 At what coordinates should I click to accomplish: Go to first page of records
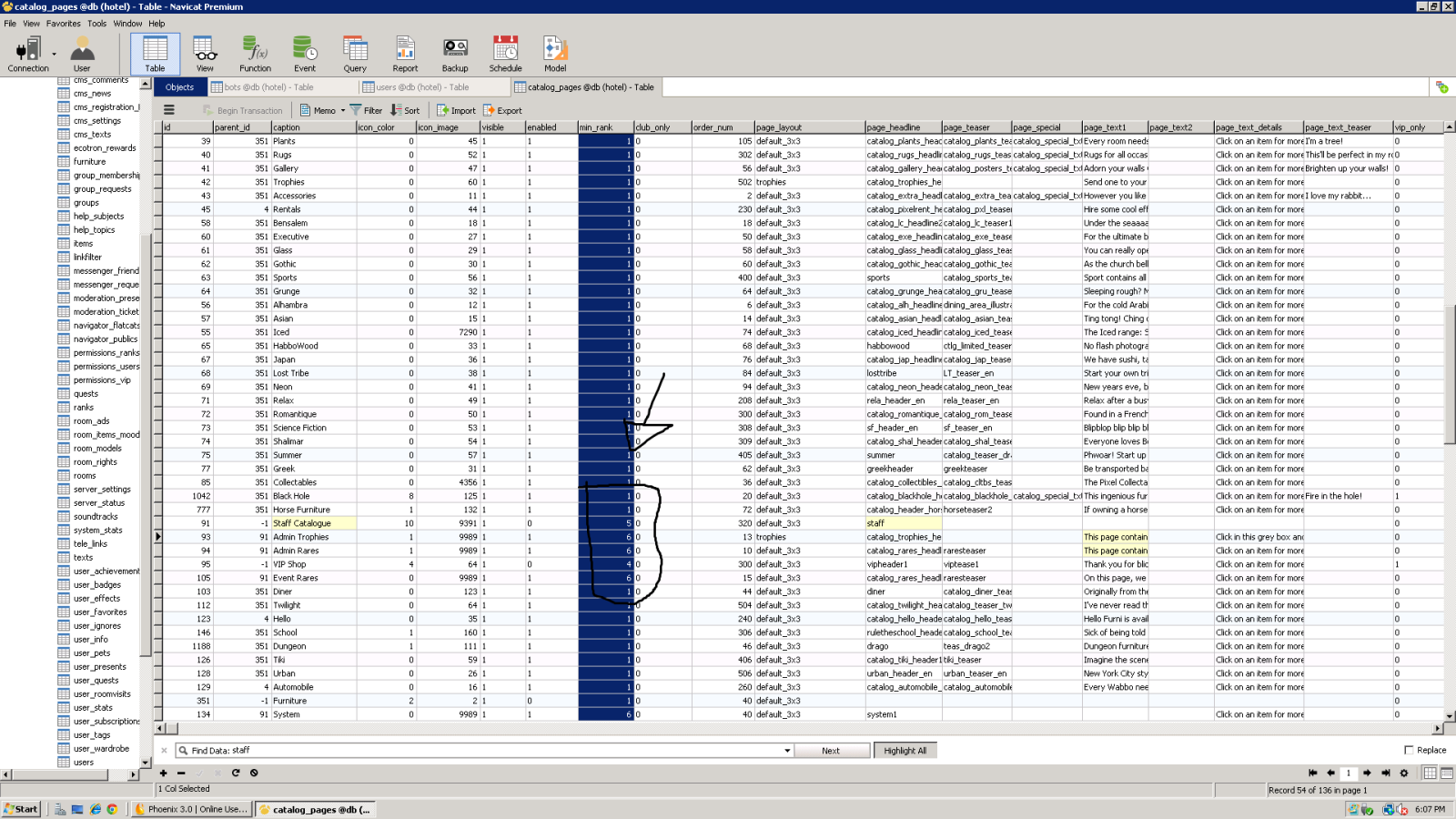(x=1312, y=773)
